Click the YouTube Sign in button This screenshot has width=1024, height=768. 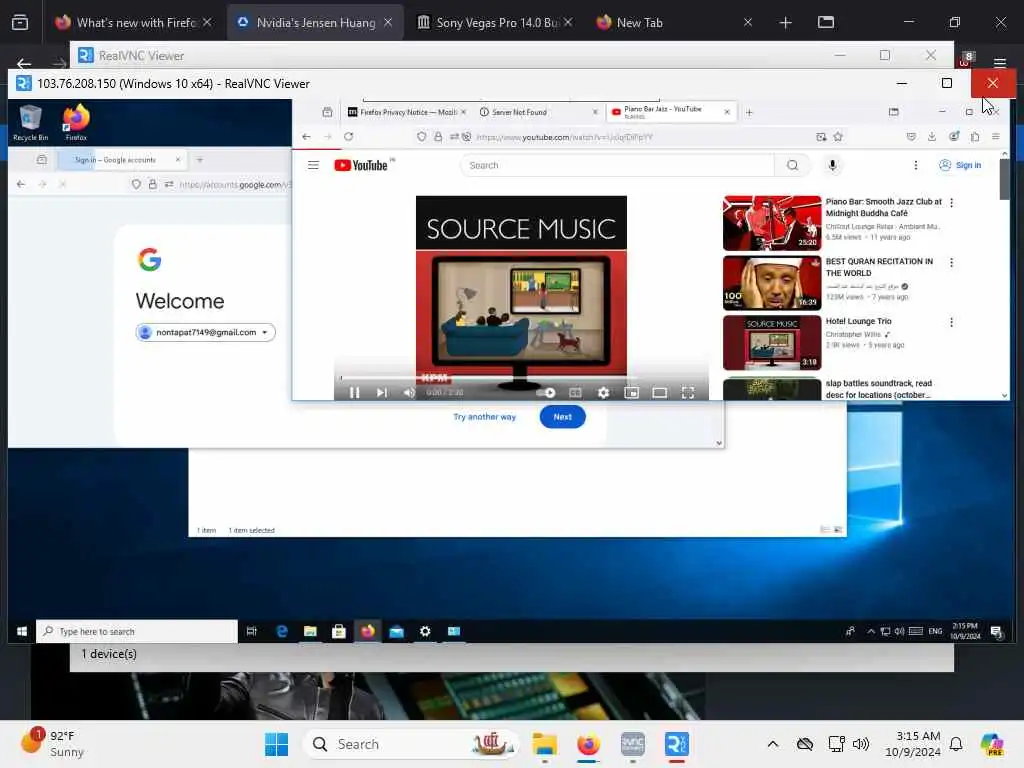point(960,165)
